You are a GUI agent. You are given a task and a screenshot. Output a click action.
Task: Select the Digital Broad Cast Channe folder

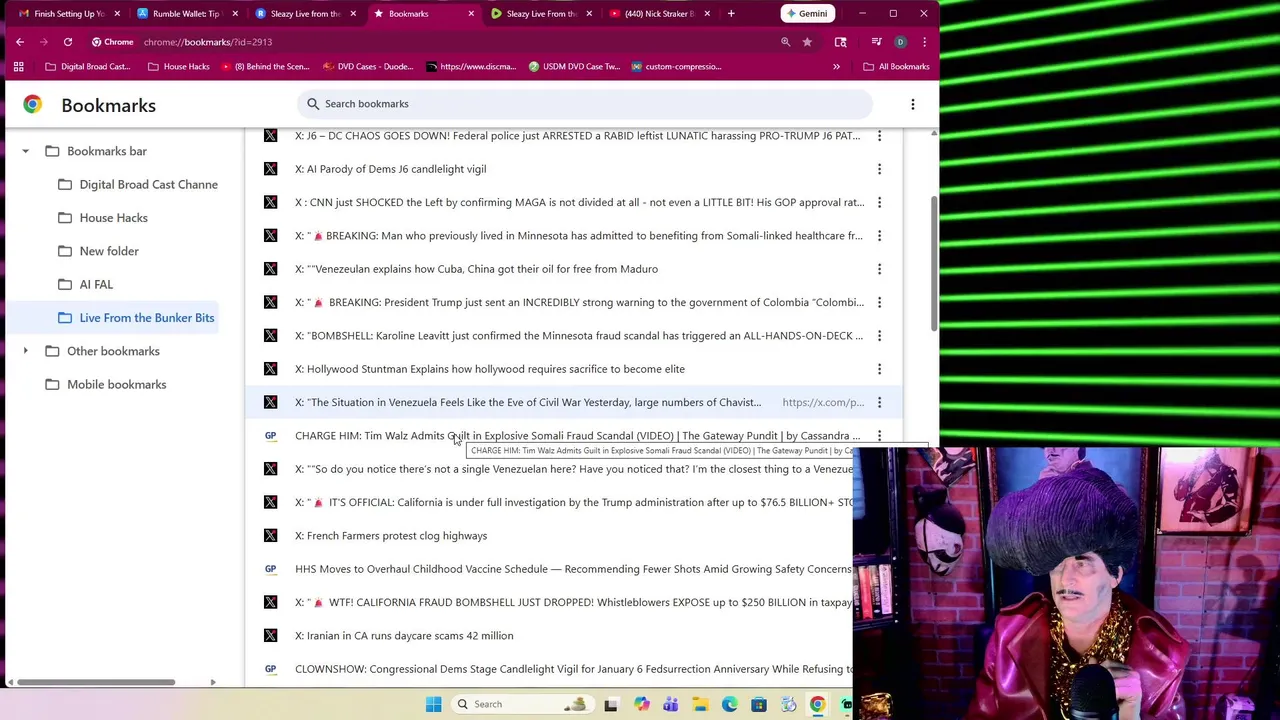click(138, 184)
